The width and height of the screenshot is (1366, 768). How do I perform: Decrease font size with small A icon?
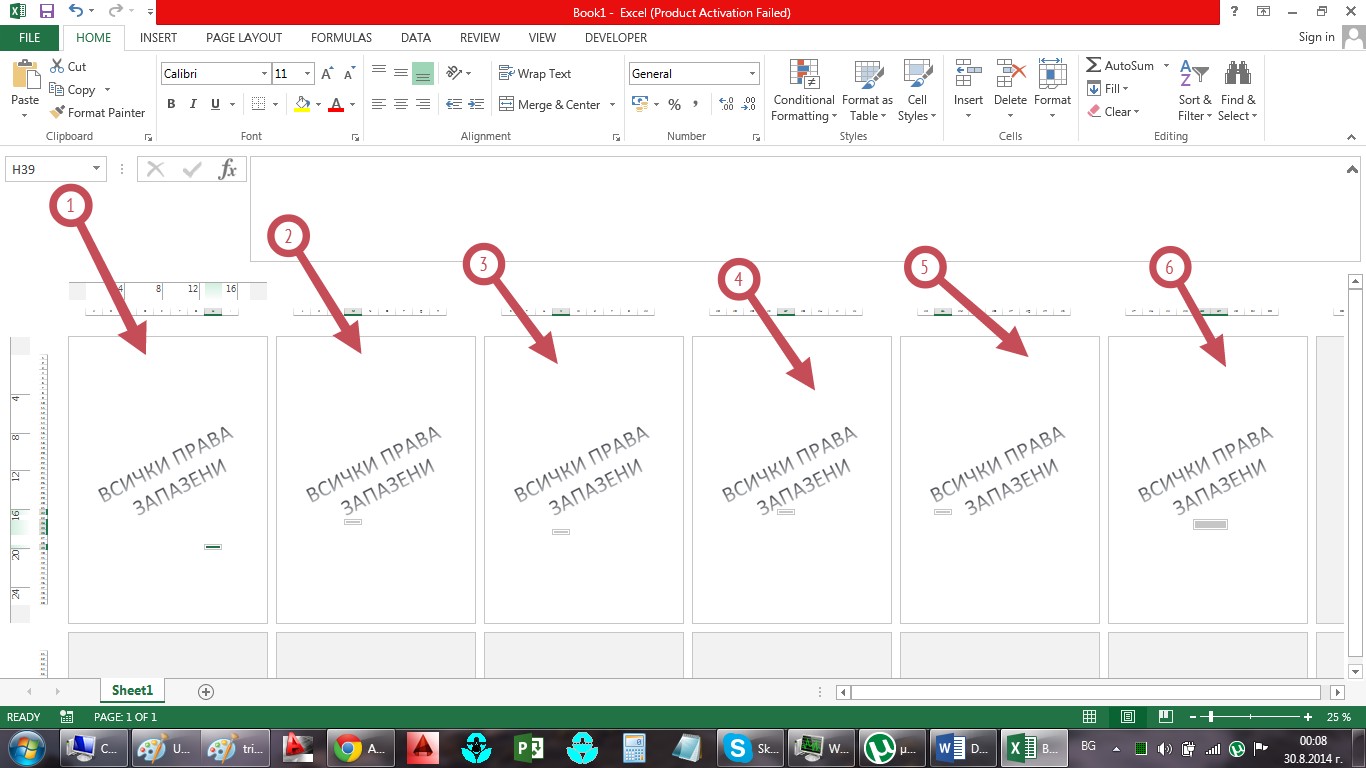pyautogui.click(x=349, y=74)
